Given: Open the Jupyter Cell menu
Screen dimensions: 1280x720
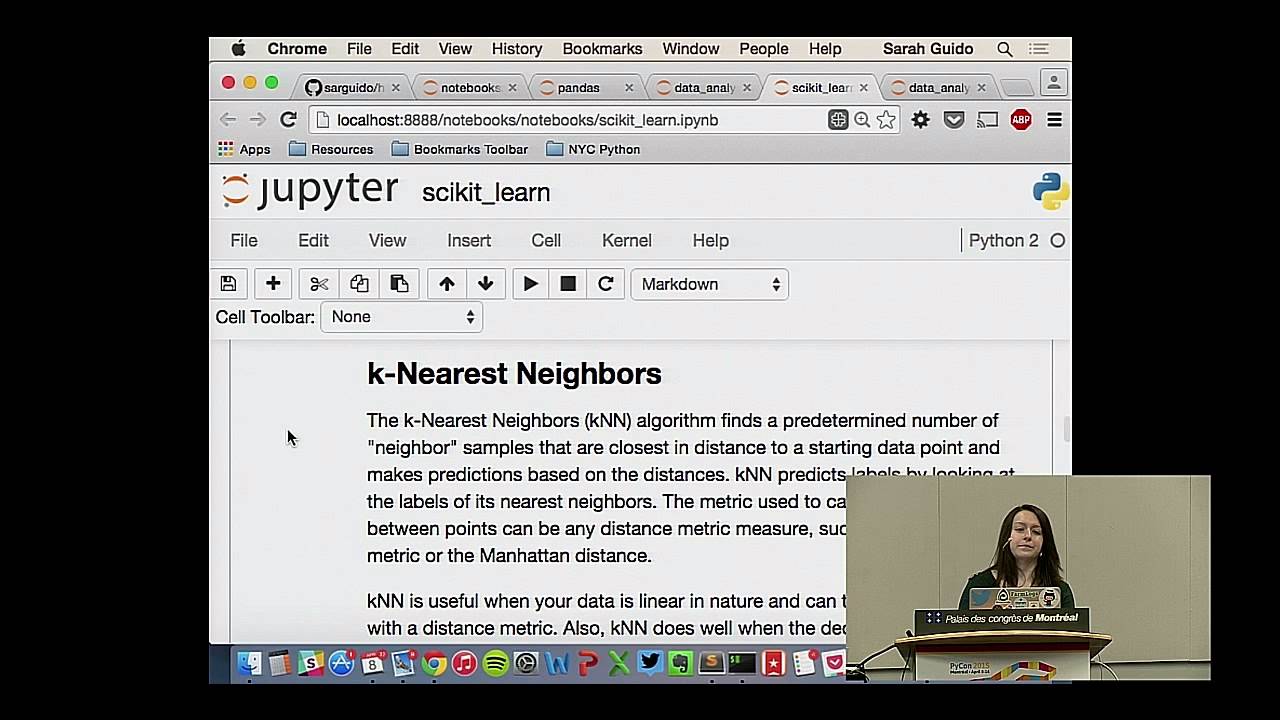Looking at the screenshot, I should point(546,241).
